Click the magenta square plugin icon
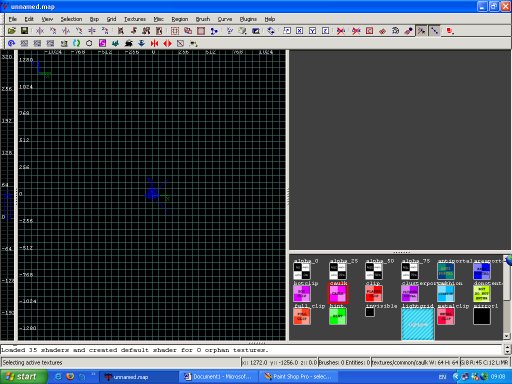This screenshot has width=512, height=384. pos(102,43)
